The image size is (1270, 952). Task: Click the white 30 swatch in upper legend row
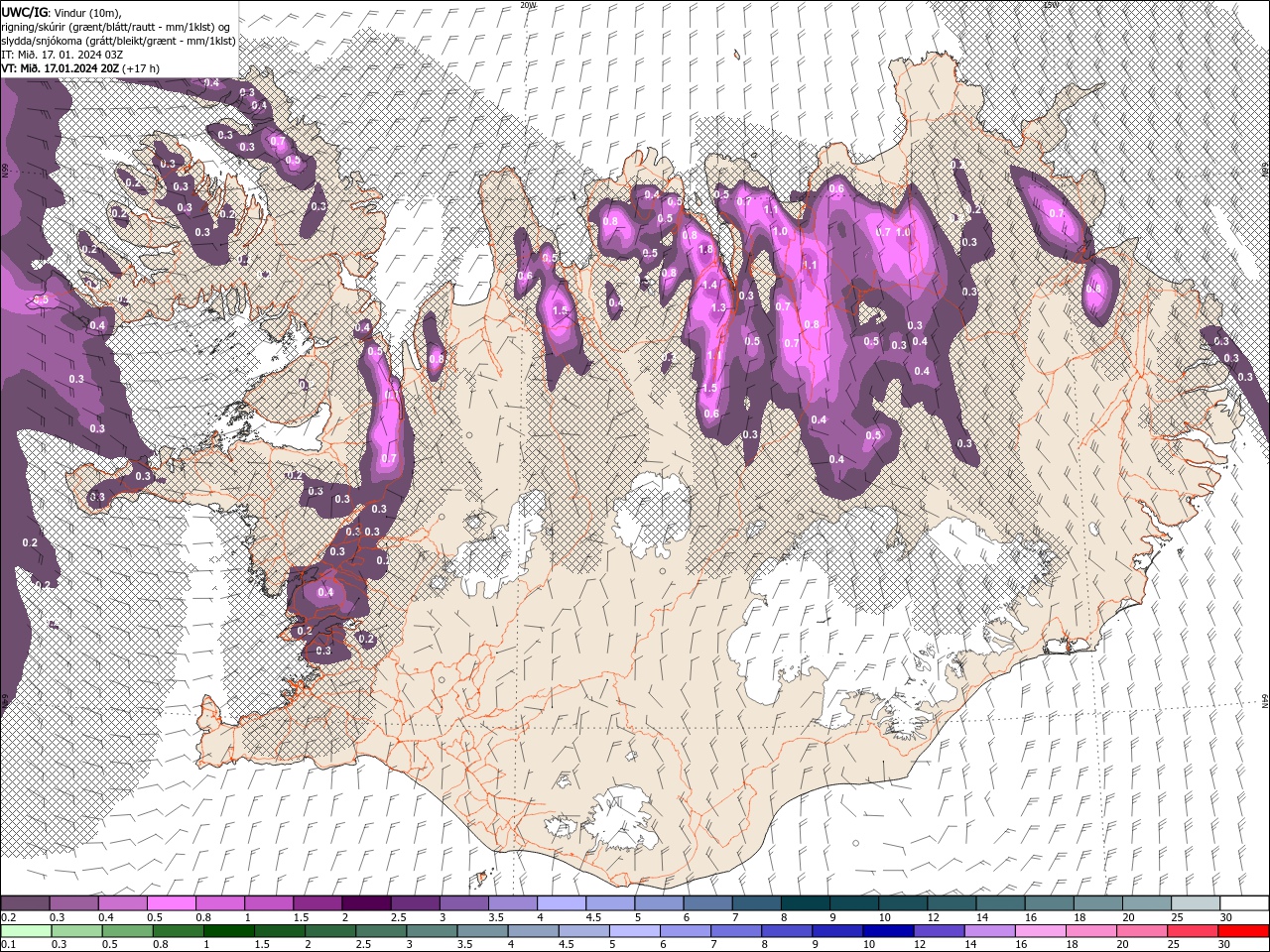pos(1243,903)
